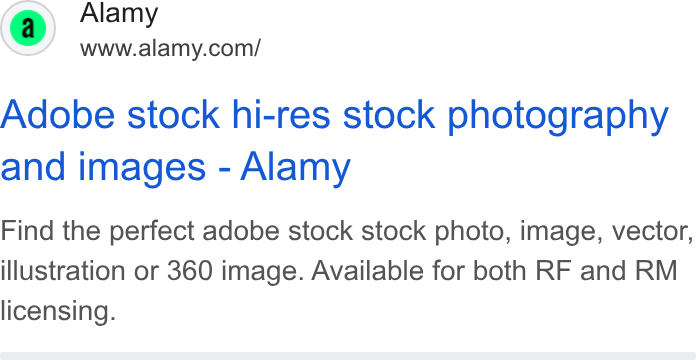The height and width of the screenshot is (360, 696).
Task: Click the word "photo," in the description
Action: coord(472,232)
